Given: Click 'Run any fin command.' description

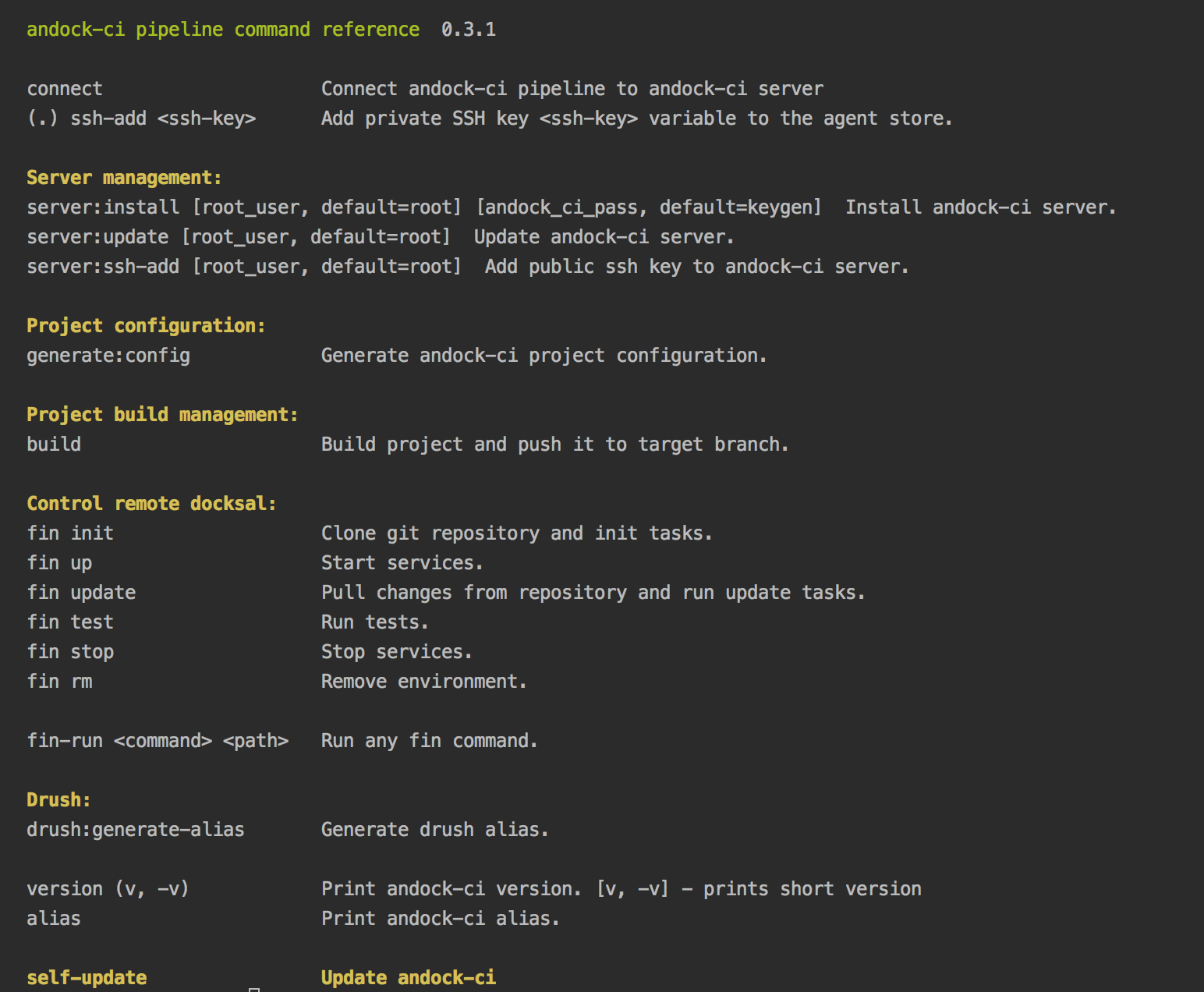Looking at the screenshot, I should 430,741.
